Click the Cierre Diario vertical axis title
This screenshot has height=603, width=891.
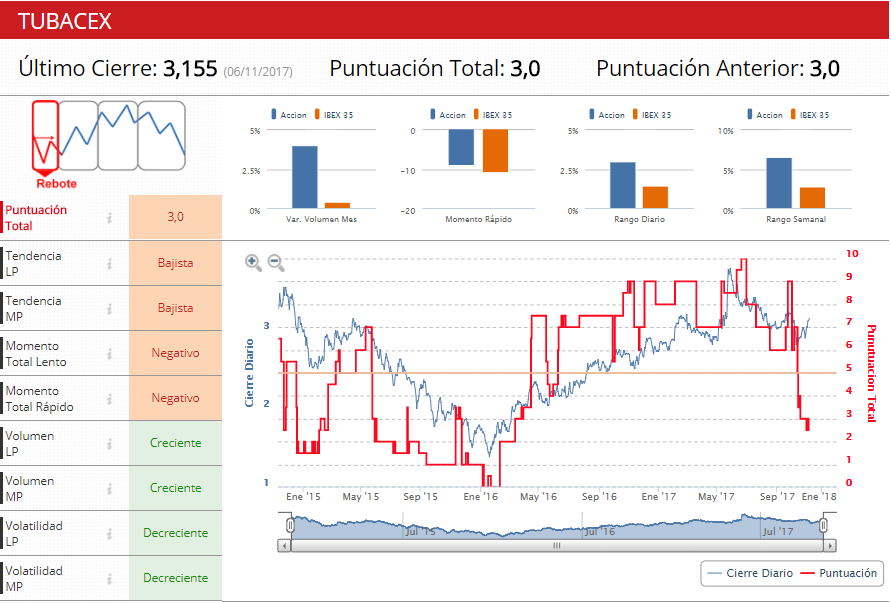pos(249,373)
